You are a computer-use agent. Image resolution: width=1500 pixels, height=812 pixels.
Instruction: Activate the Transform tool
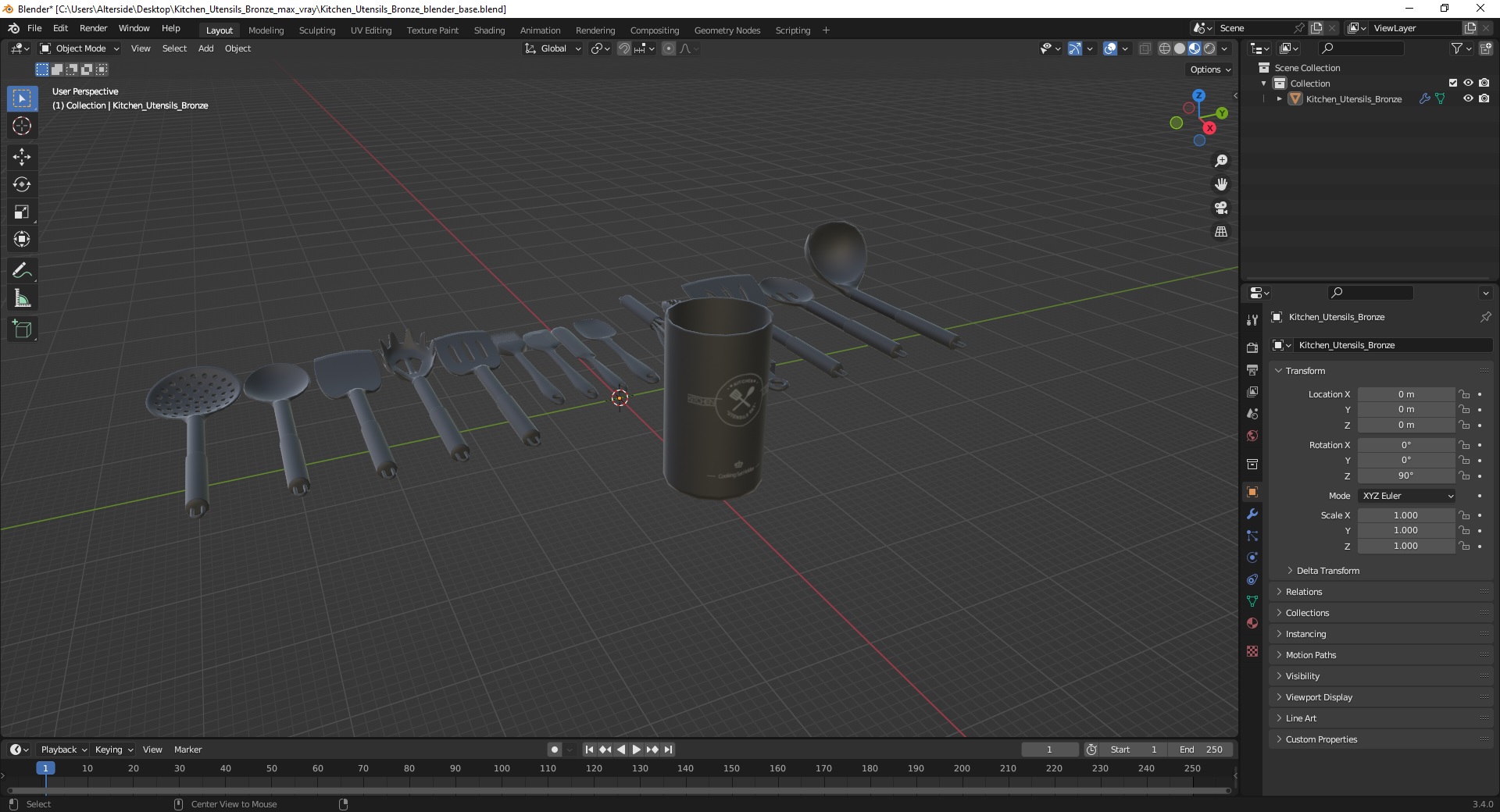point(22,239)
